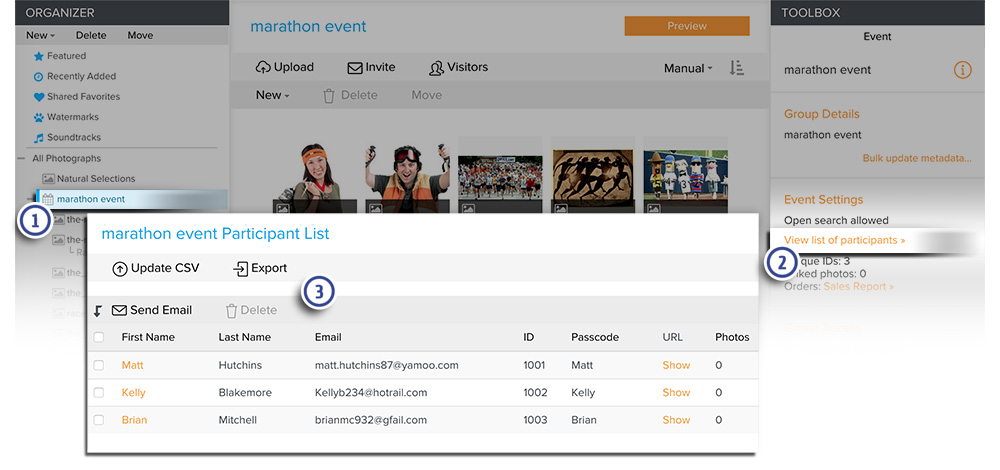Check the checkbox for Brian Mitchell
Viewport: 1000px width, 470px height.
pyautogui.click(x=99, y=420)
